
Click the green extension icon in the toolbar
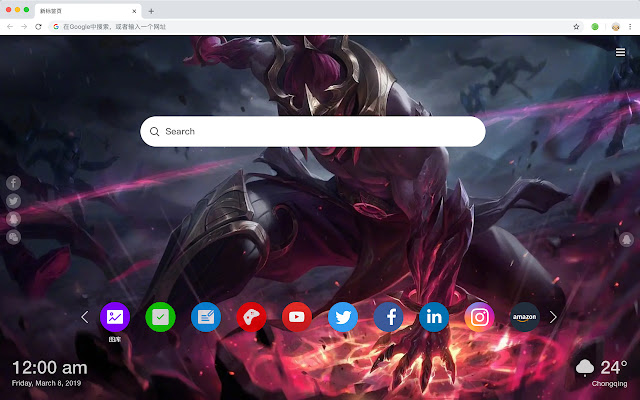point(595,27)
